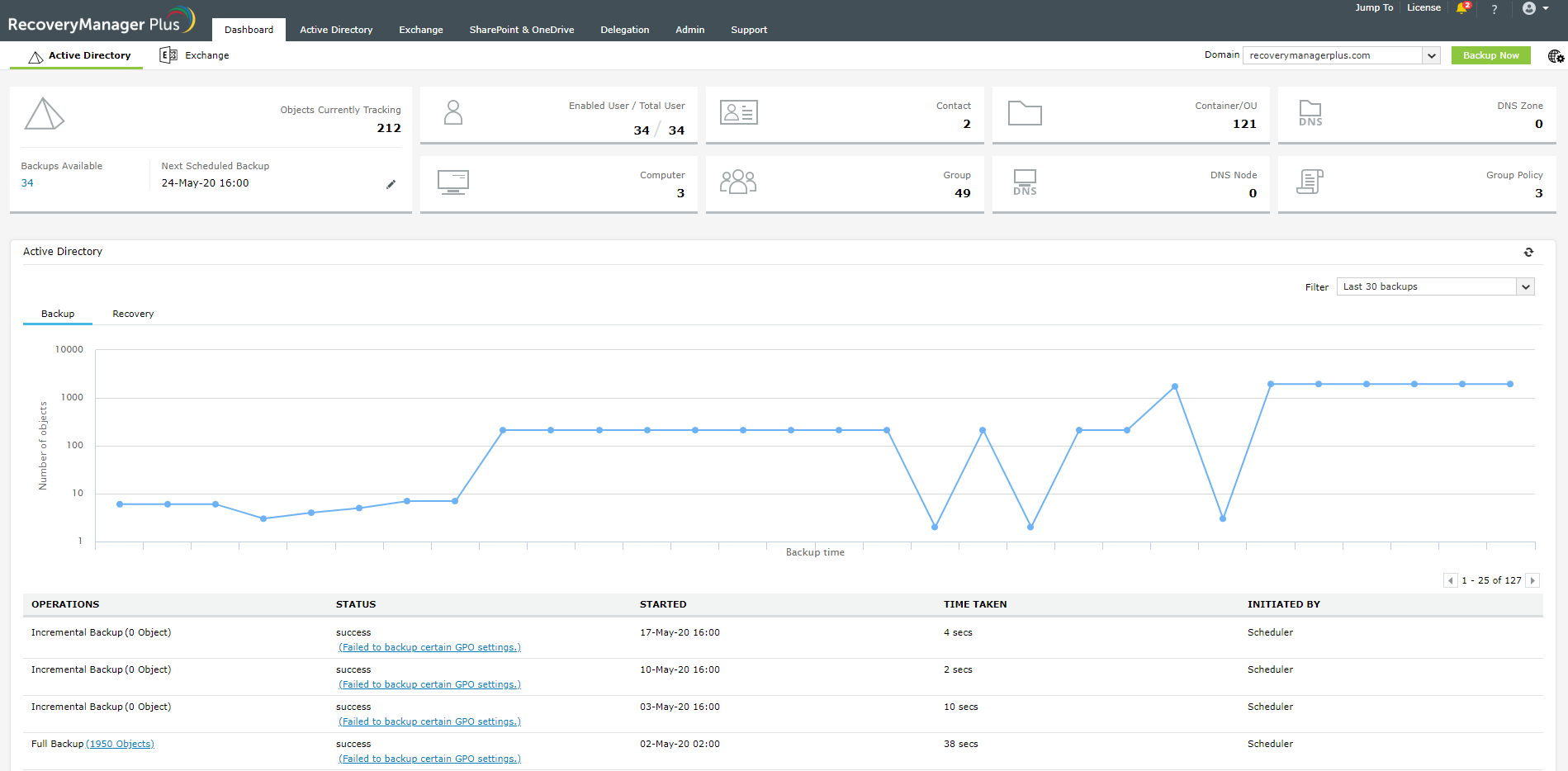This screenshot has width=1568, height=771.
Task: Select the Exchange dashboard sub-tab
Action: (195, 55)
